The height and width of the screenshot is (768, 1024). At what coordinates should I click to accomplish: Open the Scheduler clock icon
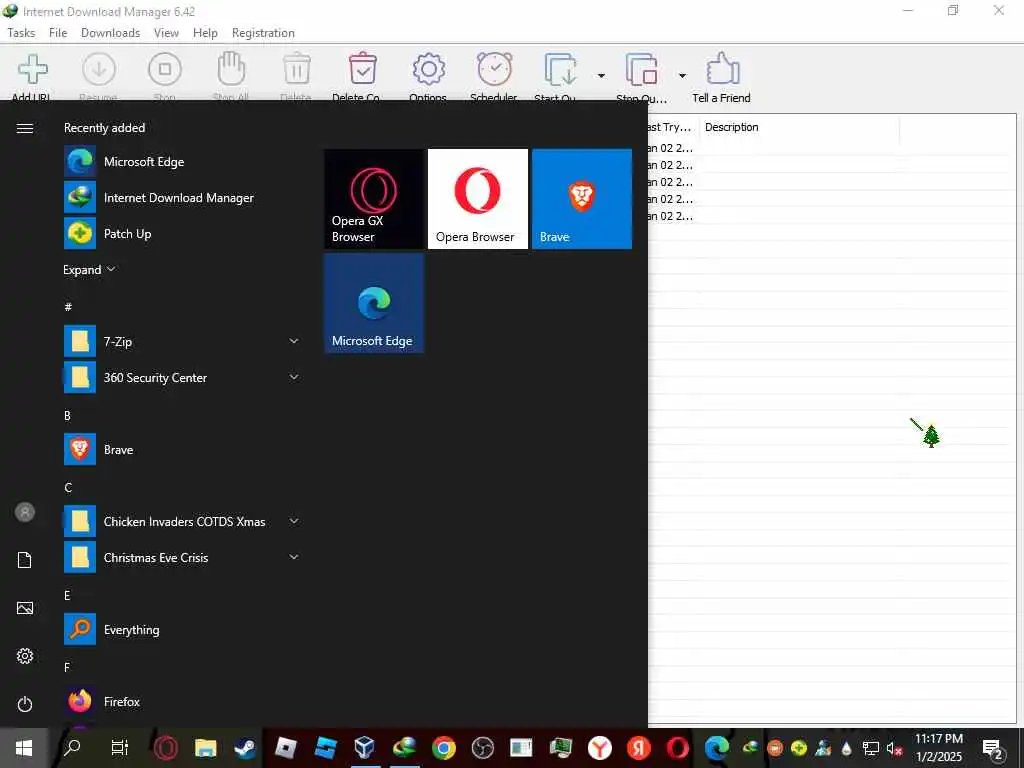(x=494, y=69)
